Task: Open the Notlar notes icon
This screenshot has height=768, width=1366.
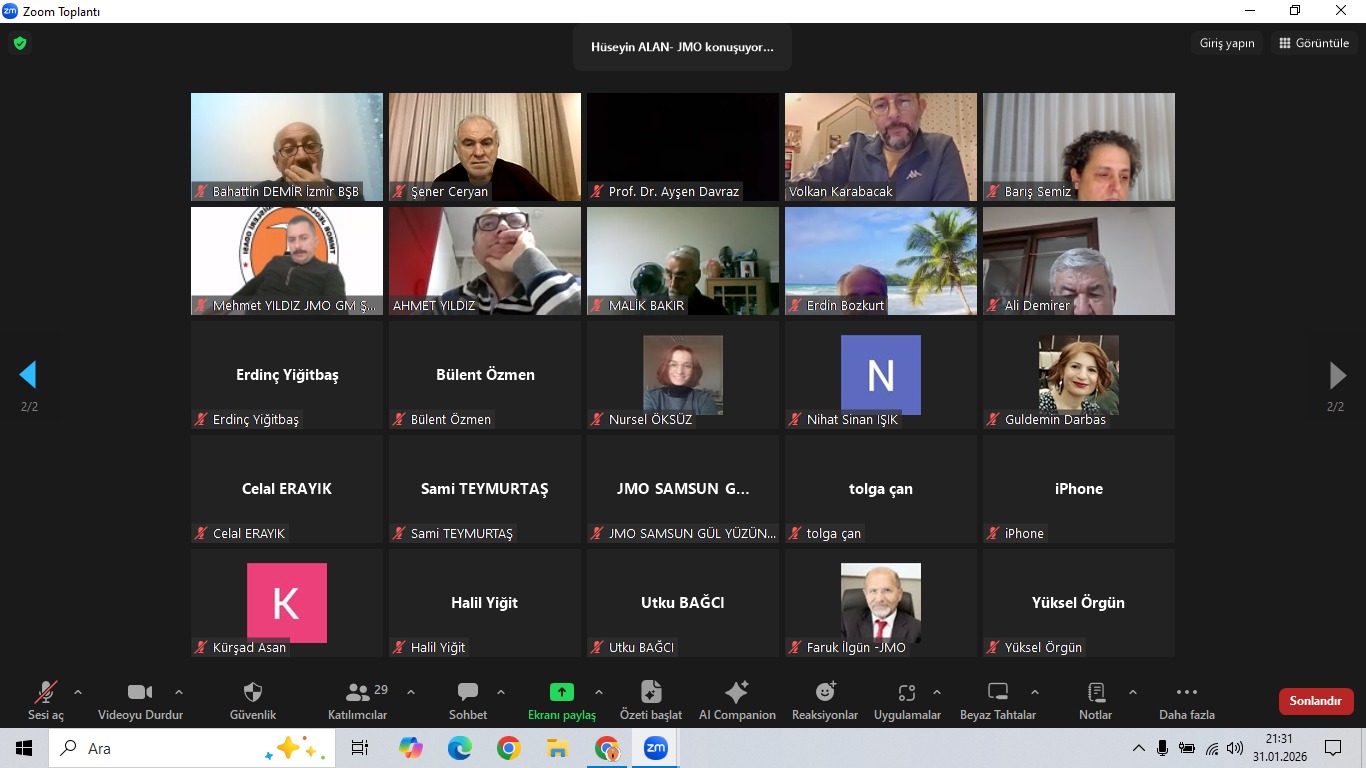Action: click(x=1095, y=693)
